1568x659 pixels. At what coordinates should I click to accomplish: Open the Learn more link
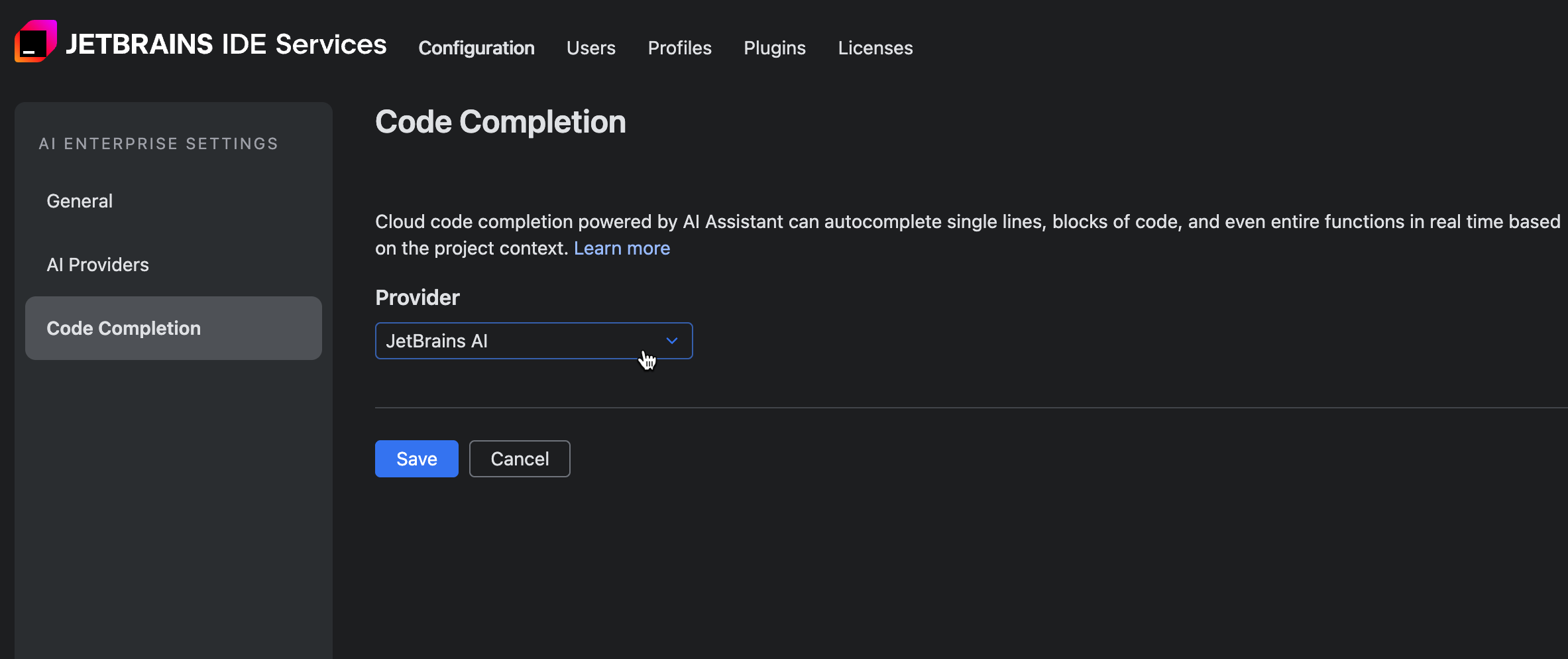[621, 248]
